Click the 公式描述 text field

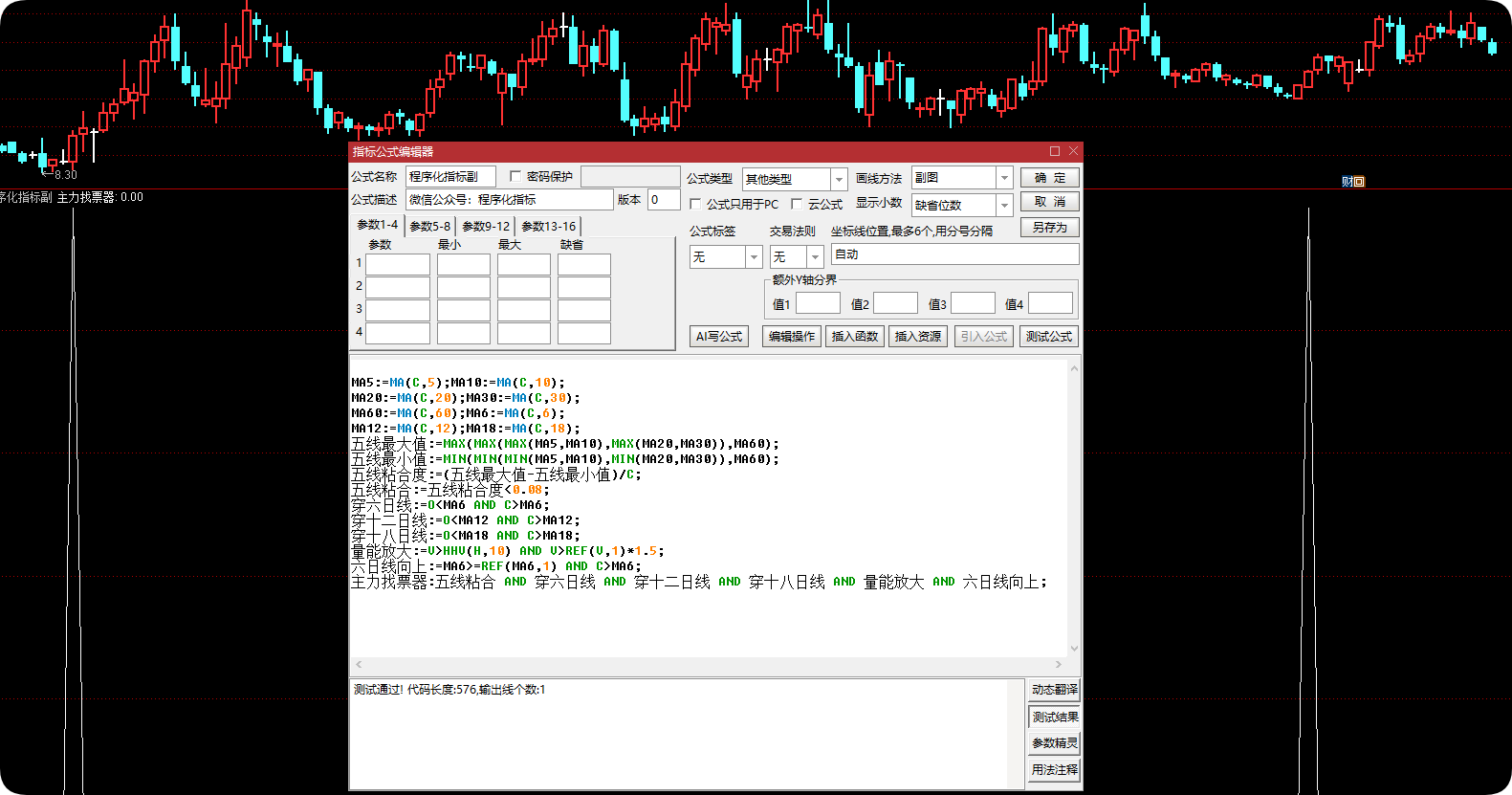[x=510, y=200]
